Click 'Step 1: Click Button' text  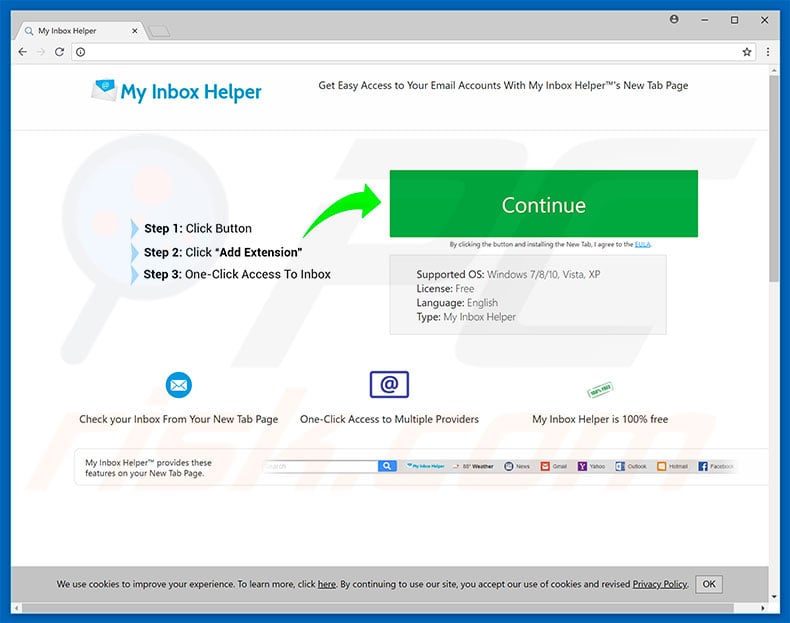pos(198,229)
